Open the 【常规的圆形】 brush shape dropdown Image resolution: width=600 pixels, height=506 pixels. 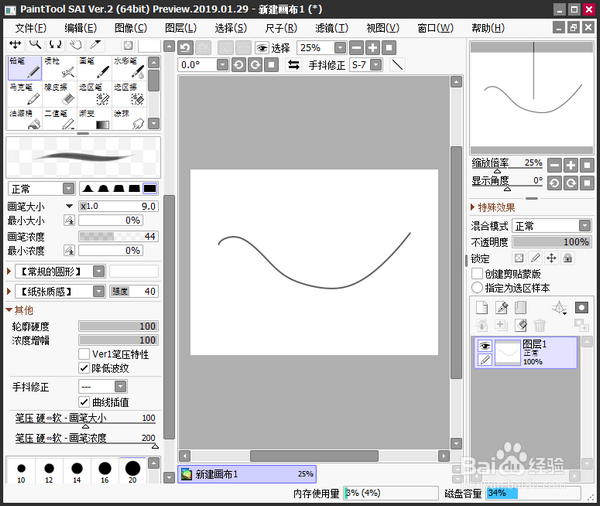(99, 271)
